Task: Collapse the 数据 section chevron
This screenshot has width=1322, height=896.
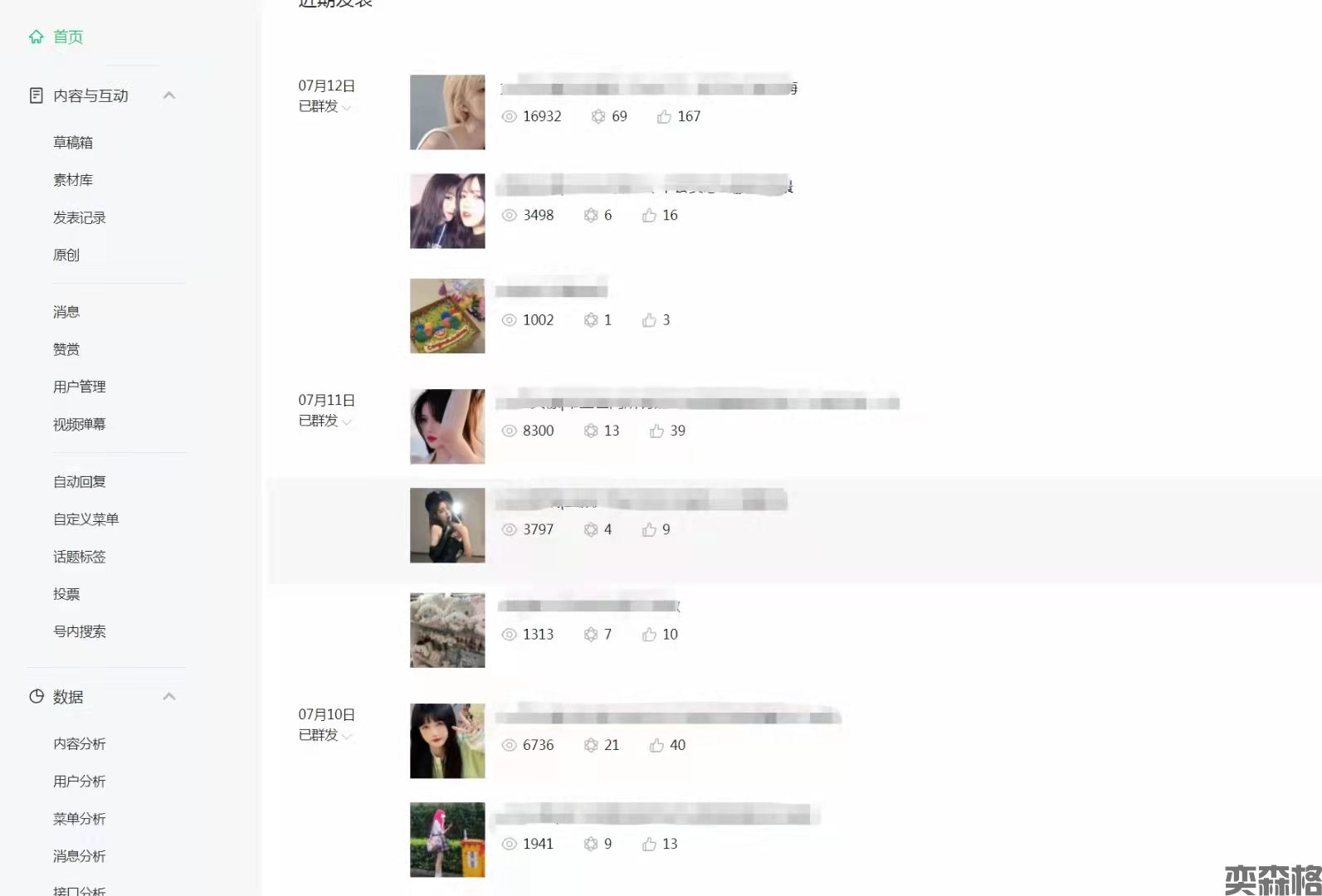Action: (x=169, y=696)
